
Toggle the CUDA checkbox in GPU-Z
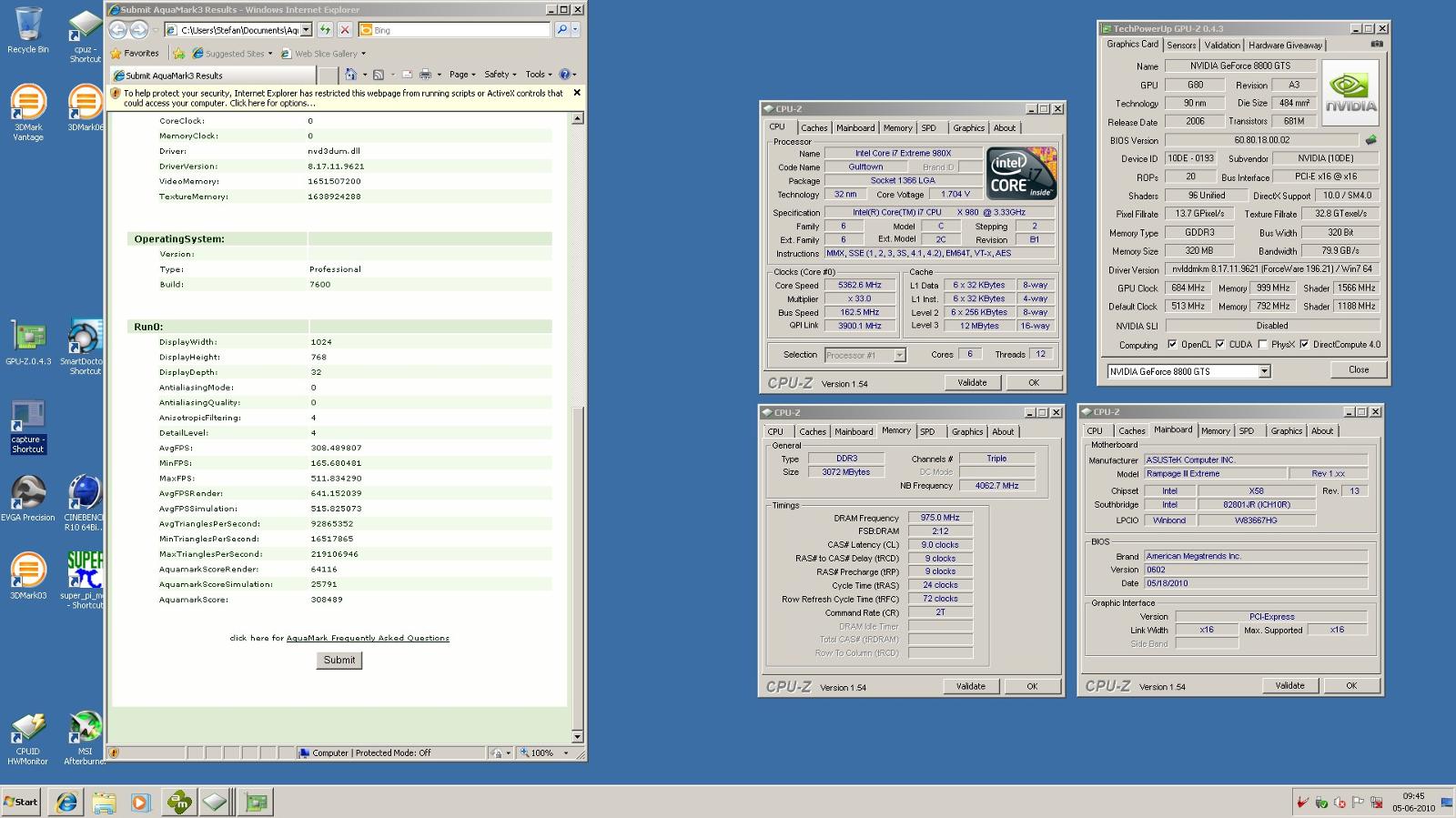(1220, 345)
